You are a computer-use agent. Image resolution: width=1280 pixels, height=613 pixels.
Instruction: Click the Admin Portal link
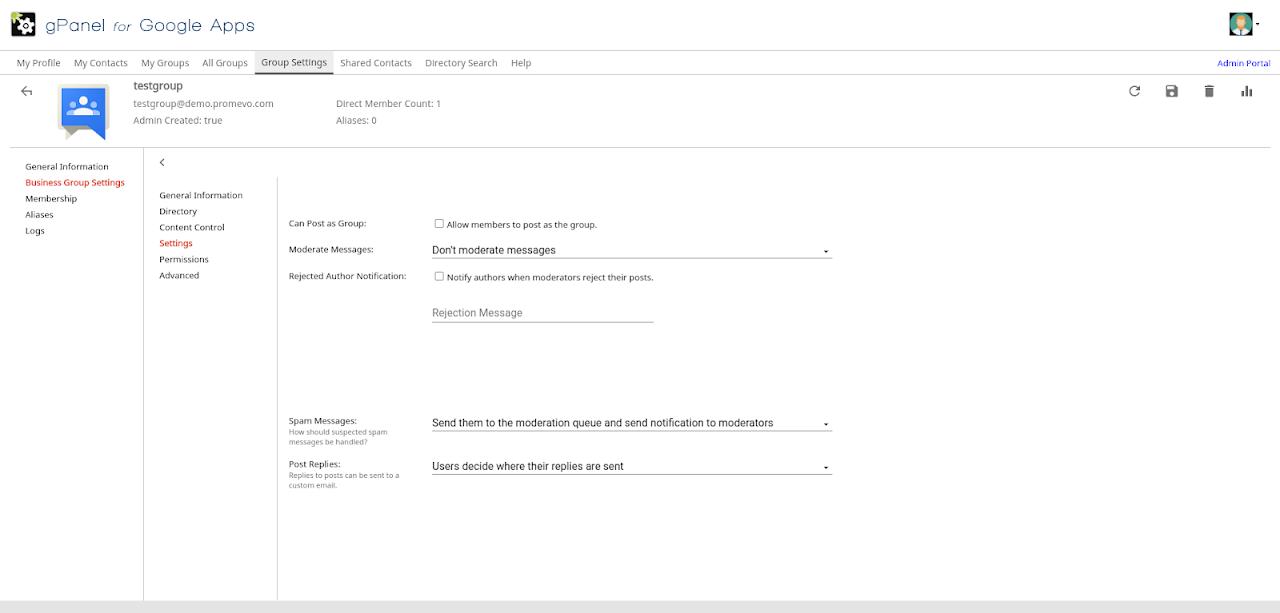pyautogui.click(x=1243, y=63)
